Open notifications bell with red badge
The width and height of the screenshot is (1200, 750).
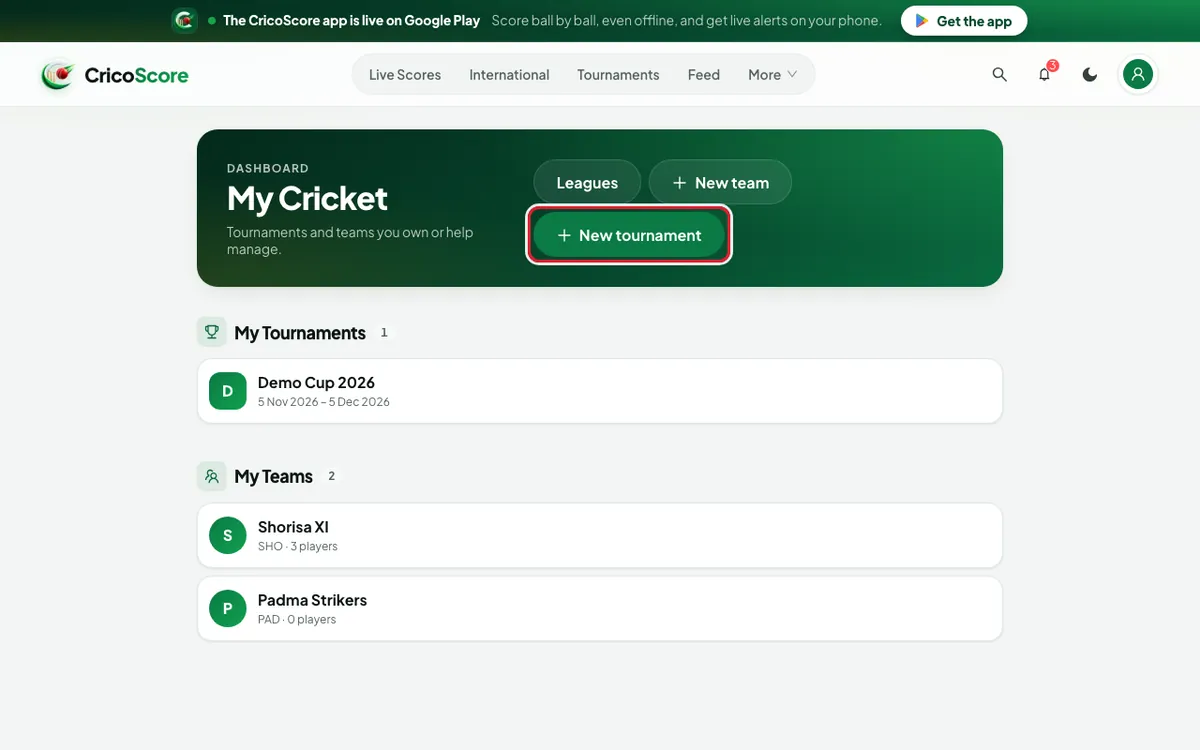[1045, 75]
